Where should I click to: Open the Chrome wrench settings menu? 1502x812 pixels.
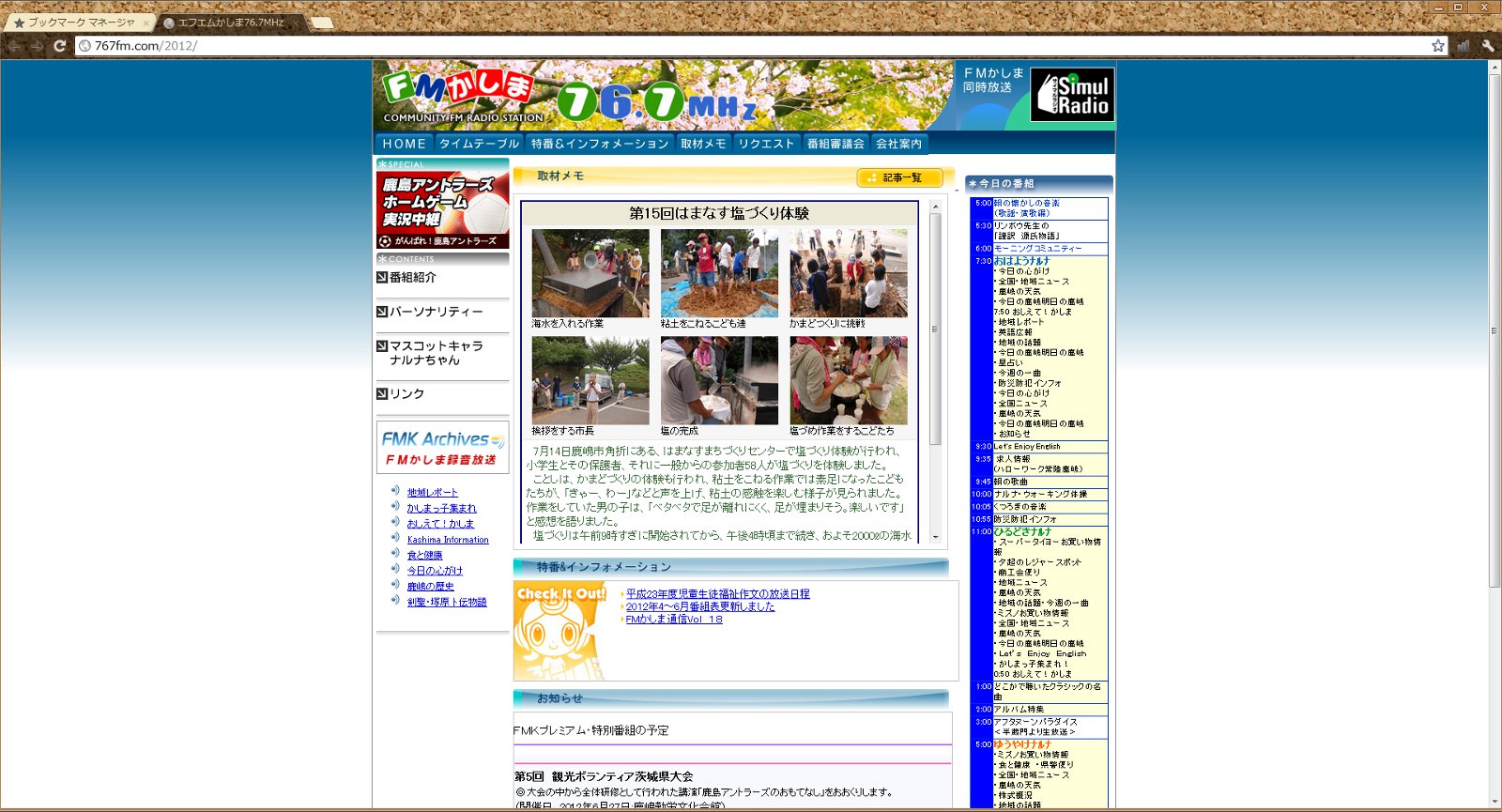pyautogui.click(x=1488, y=45)
